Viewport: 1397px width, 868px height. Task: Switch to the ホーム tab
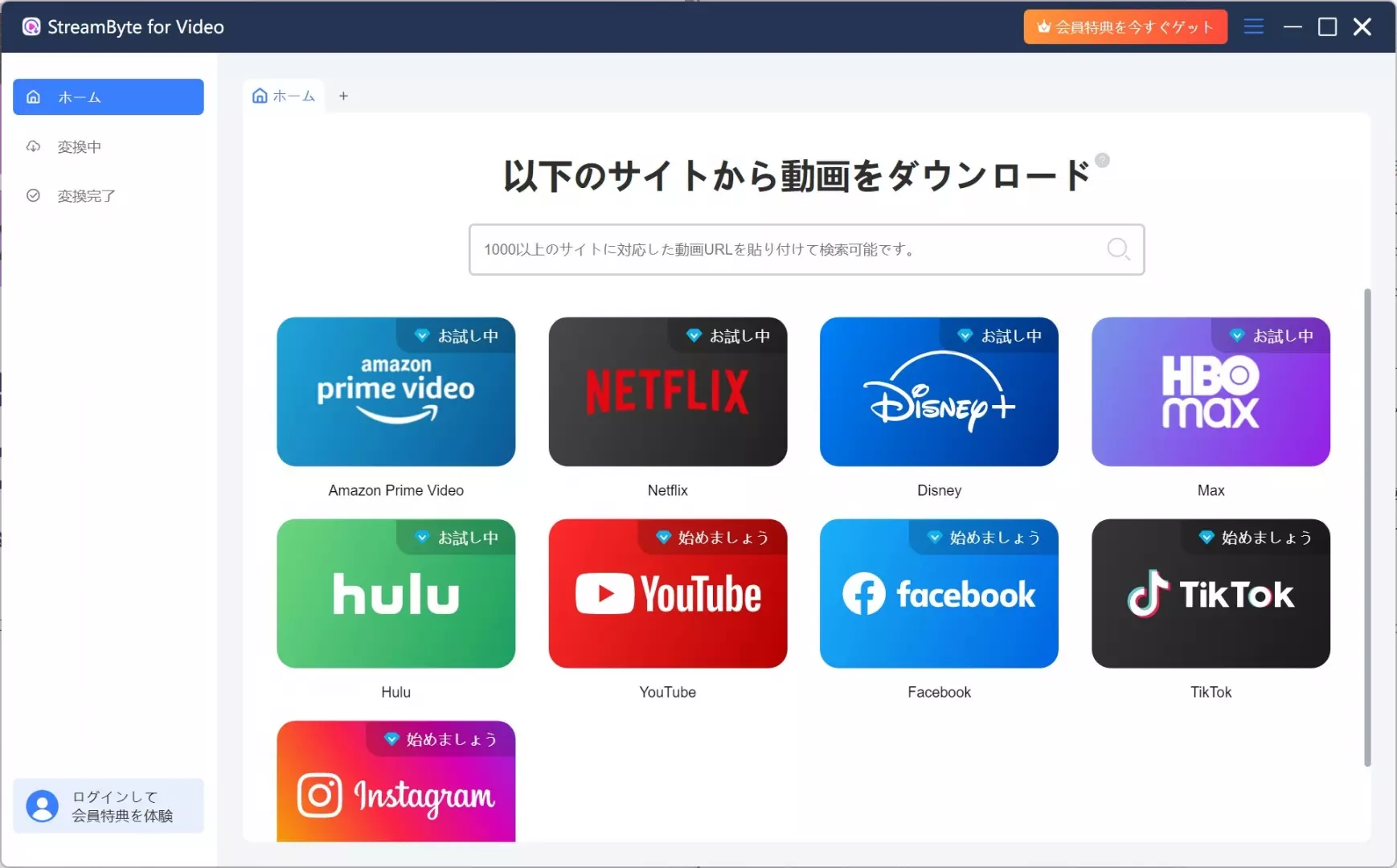[284, 96]
